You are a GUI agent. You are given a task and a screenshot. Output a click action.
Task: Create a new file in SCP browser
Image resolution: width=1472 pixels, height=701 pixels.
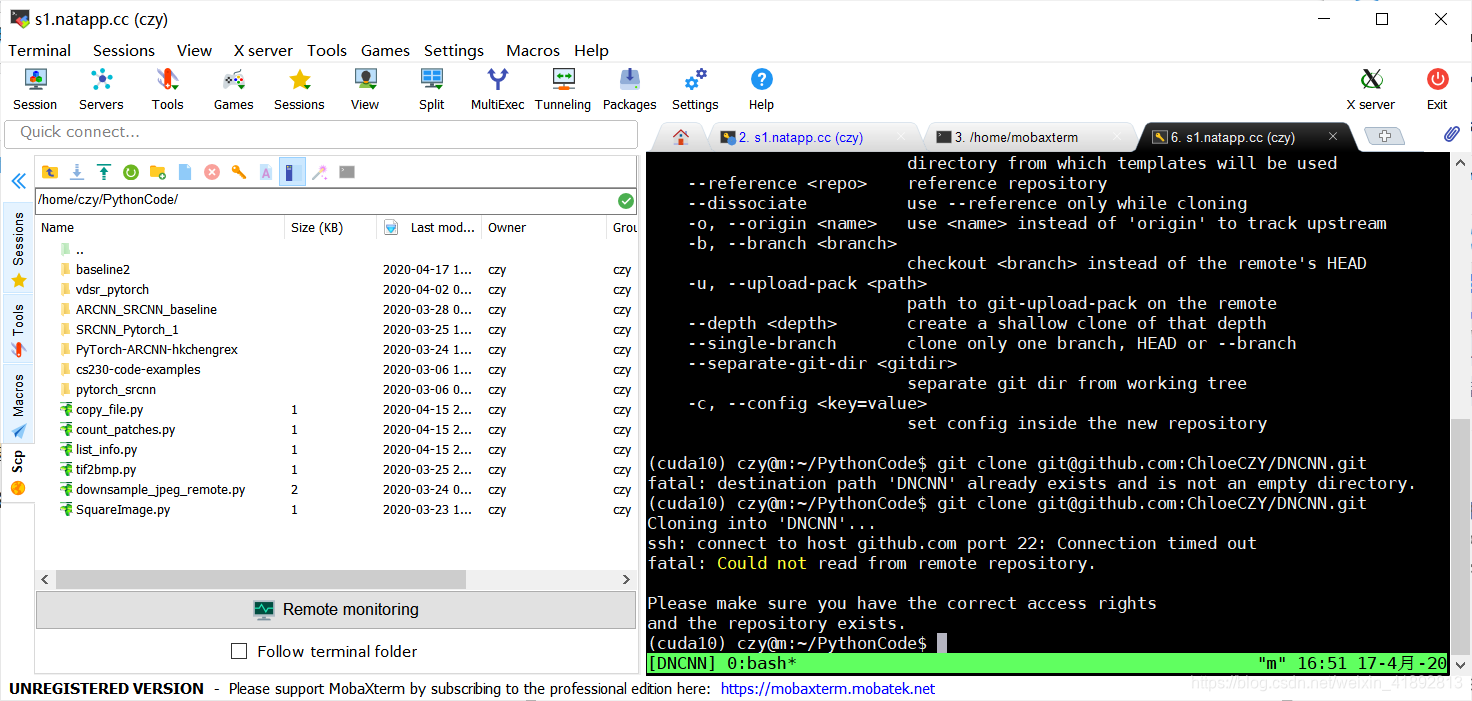click(x=184, y=172)
